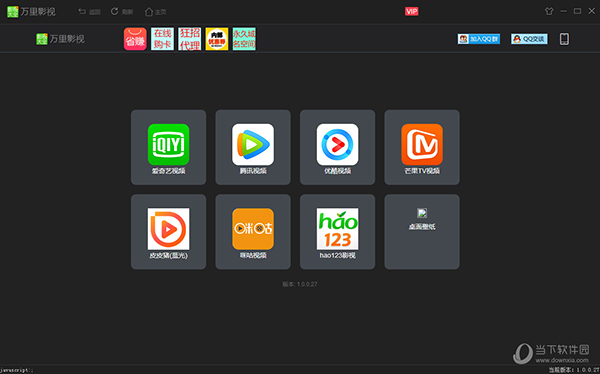
Task: Click the 在线购卡 banner icon
Action: pyautogui.click(x=162, y=39)
